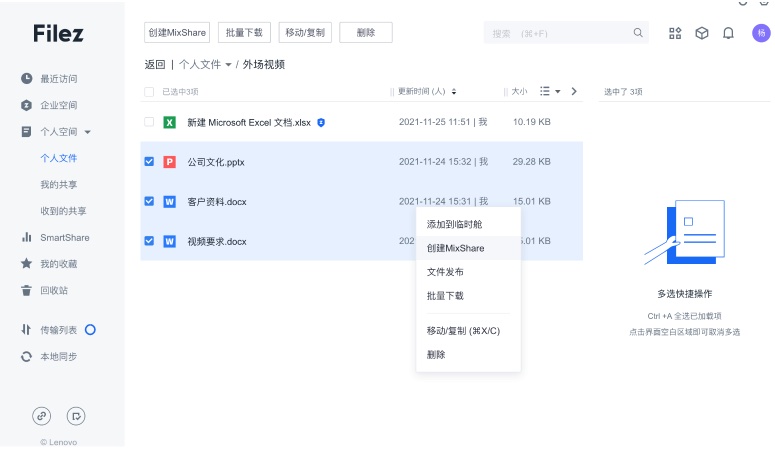775x450 pixels.
Task: Check the box for 新建 Microsoft Excel 文档.xlsx
Action: pyautogui.click(x=149, y=122)
